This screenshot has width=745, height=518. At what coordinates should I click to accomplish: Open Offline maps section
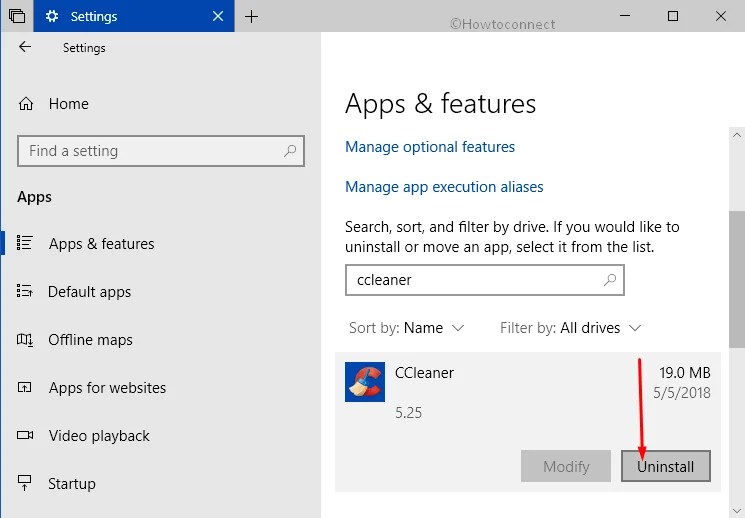point(90,340)
